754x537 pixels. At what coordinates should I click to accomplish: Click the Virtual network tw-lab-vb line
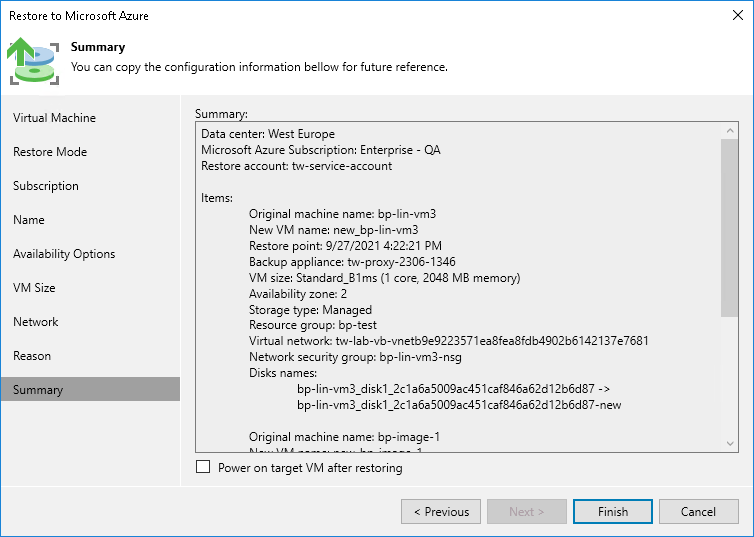point(449,341)
